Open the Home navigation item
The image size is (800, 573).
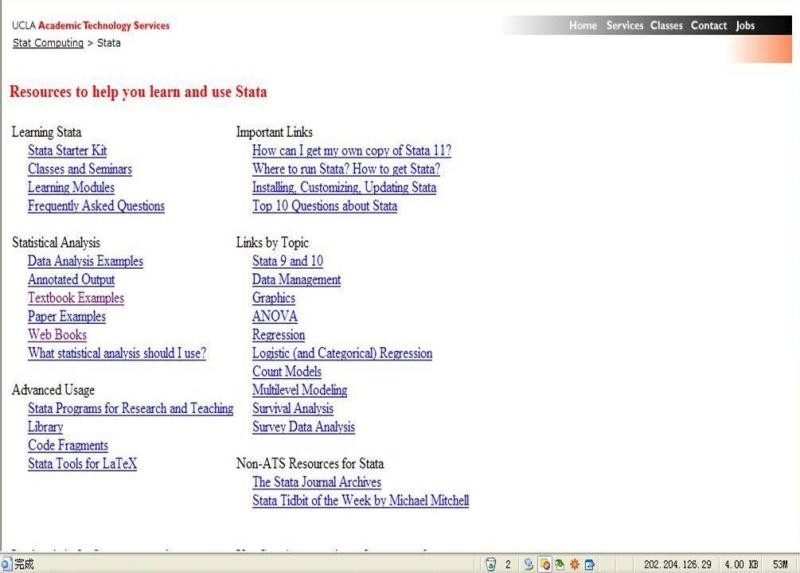click(x=583, y=26)
